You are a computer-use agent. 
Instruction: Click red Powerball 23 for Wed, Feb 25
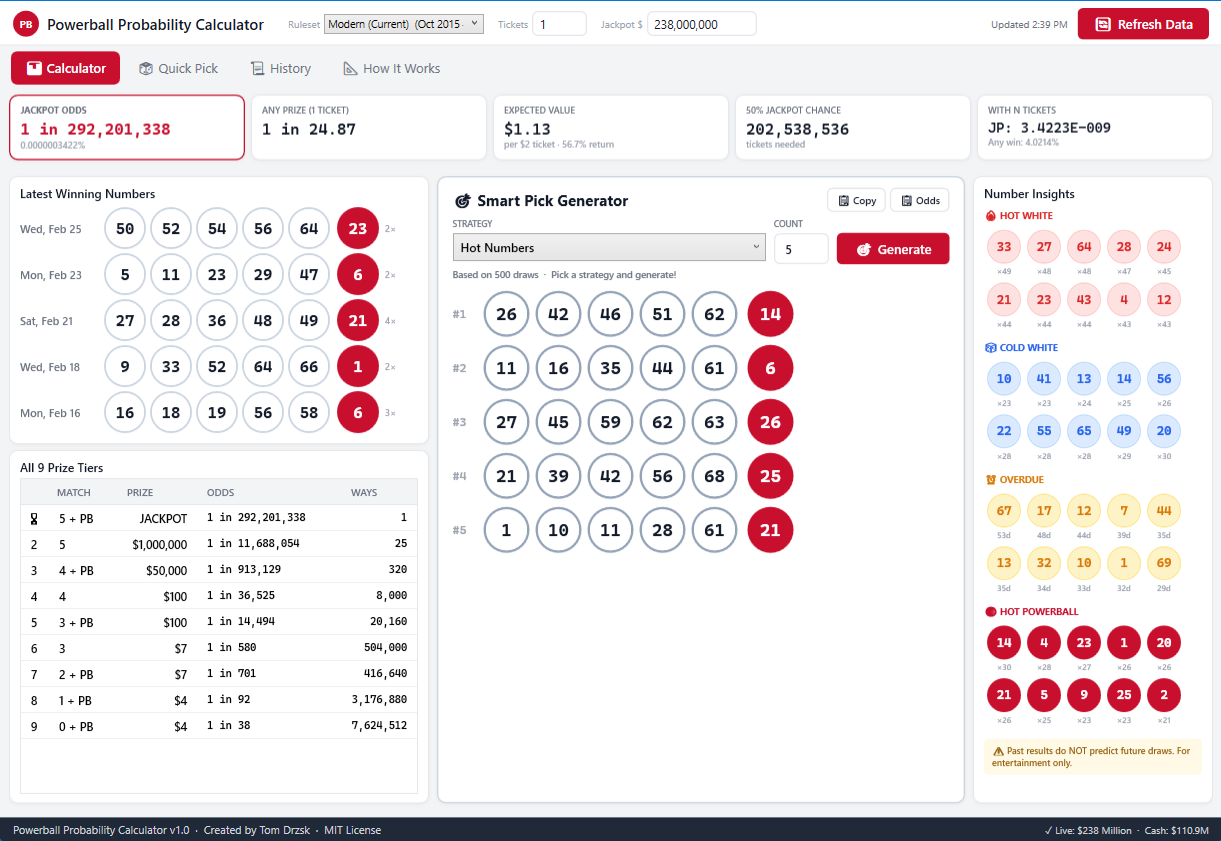point(358,228)
